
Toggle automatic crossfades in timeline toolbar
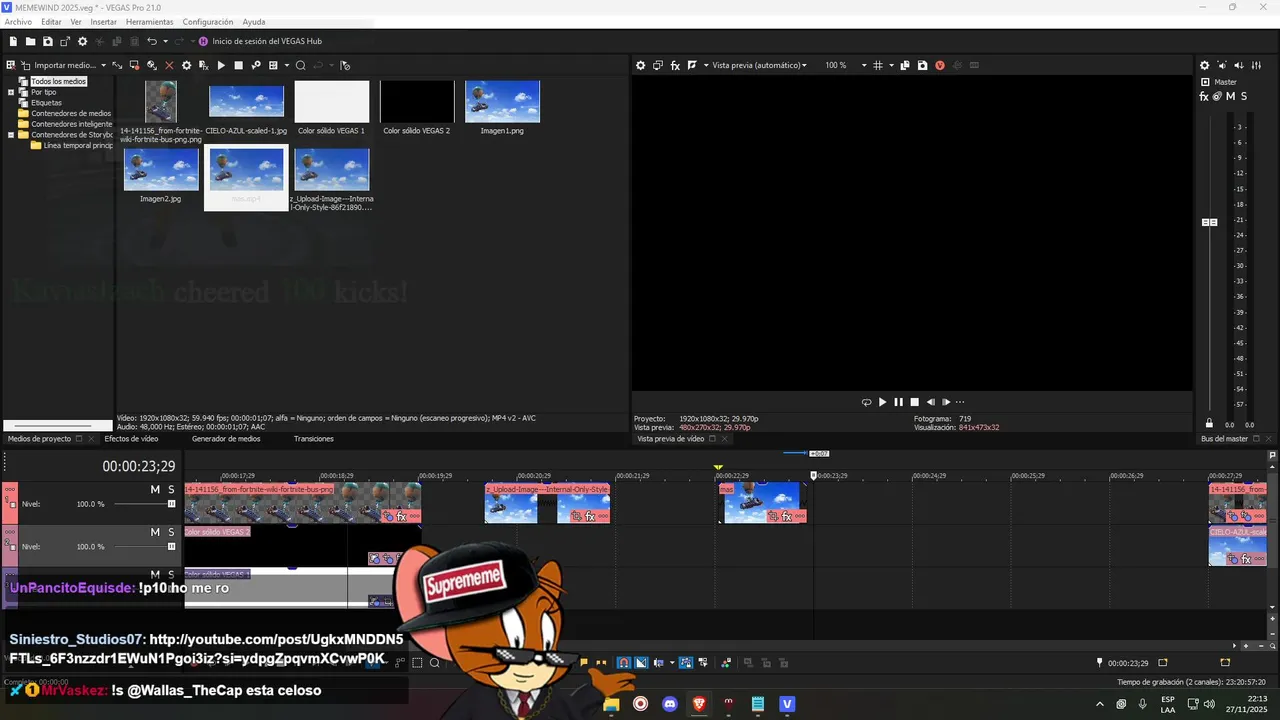[x=641, y=662]
